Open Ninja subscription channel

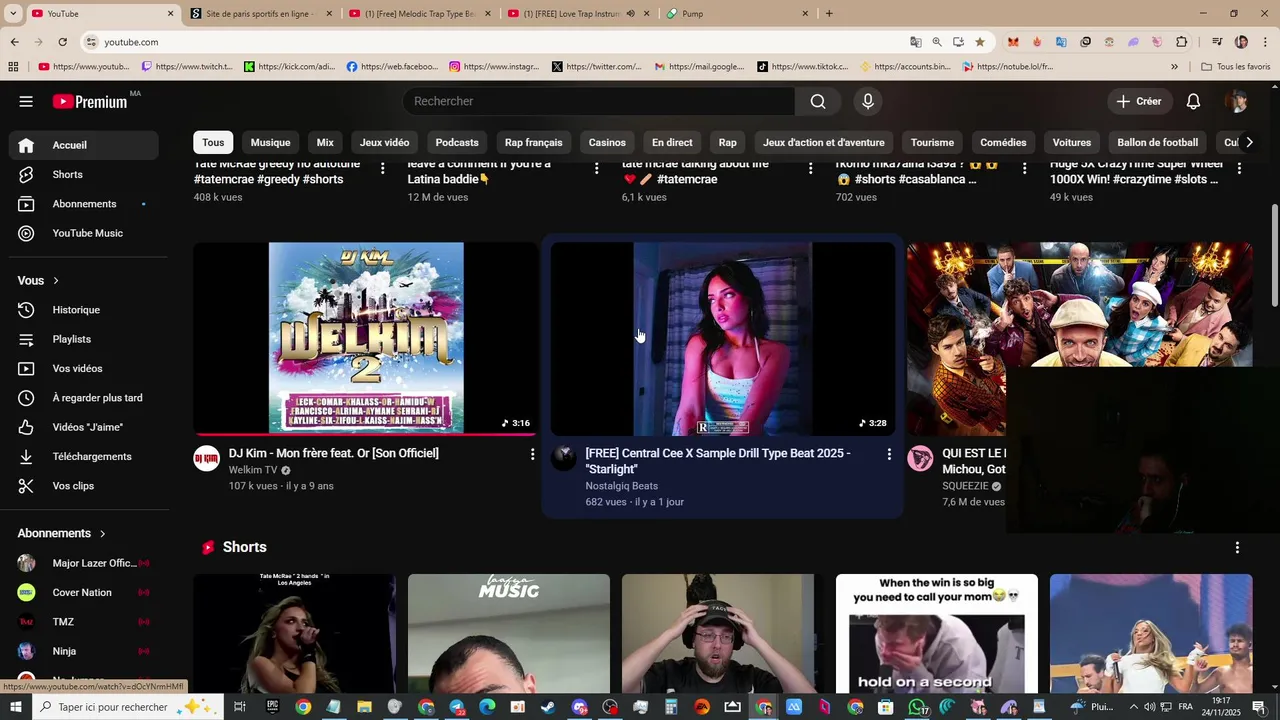point(84,651)
